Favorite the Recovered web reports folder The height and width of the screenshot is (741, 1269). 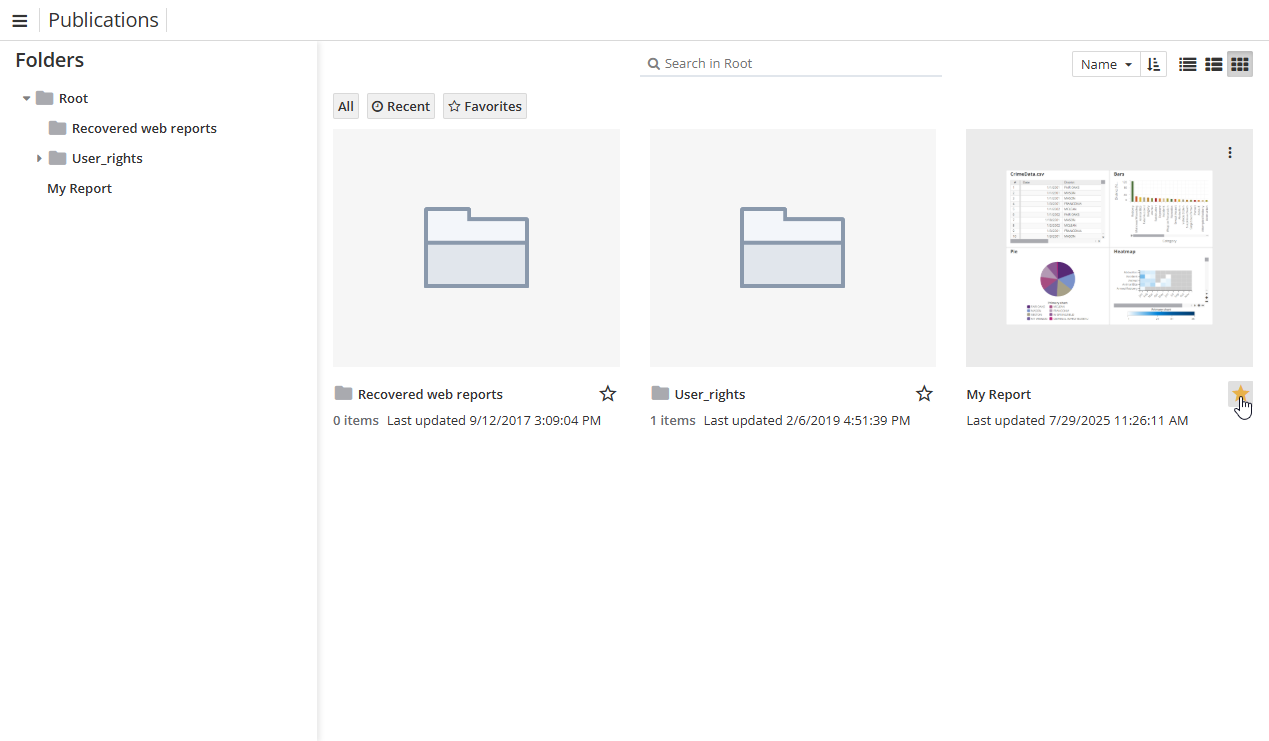[x=608, y=394]
